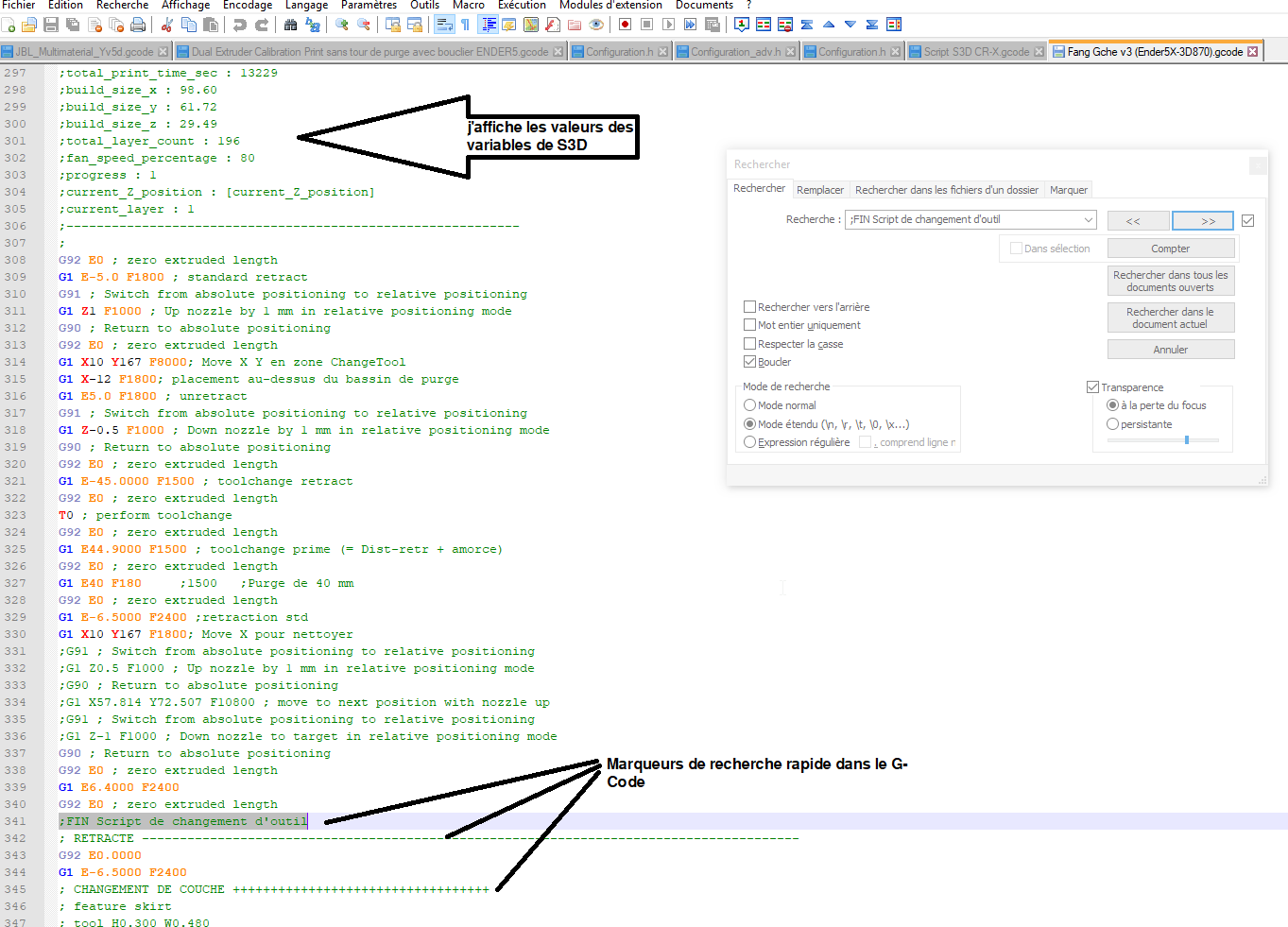Select 'Mode normal' search mode
Screen dimensions: 1288x927
[x=749, y=405]
